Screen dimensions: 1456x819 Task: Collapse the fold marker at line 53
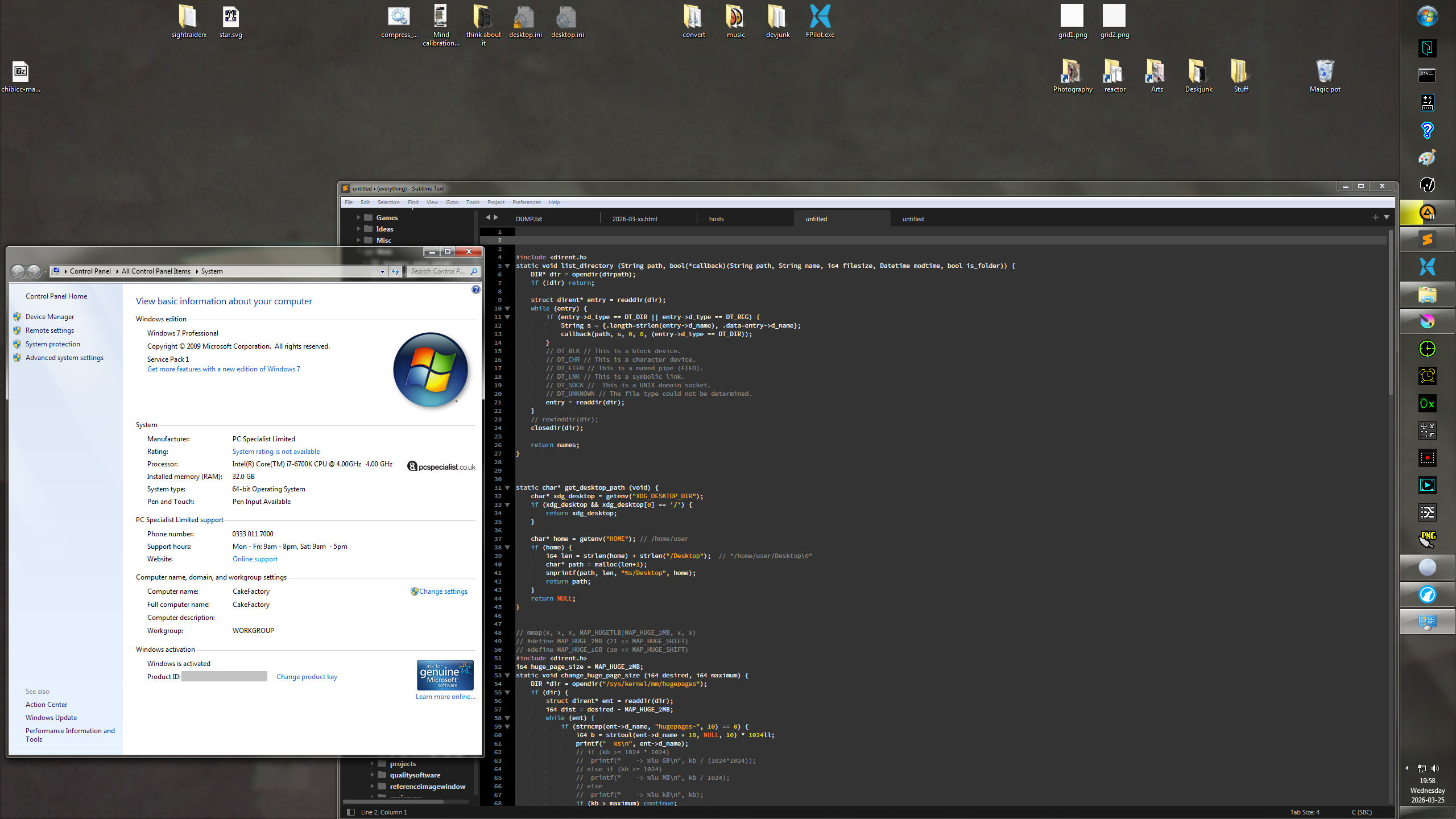pos(507,676)
